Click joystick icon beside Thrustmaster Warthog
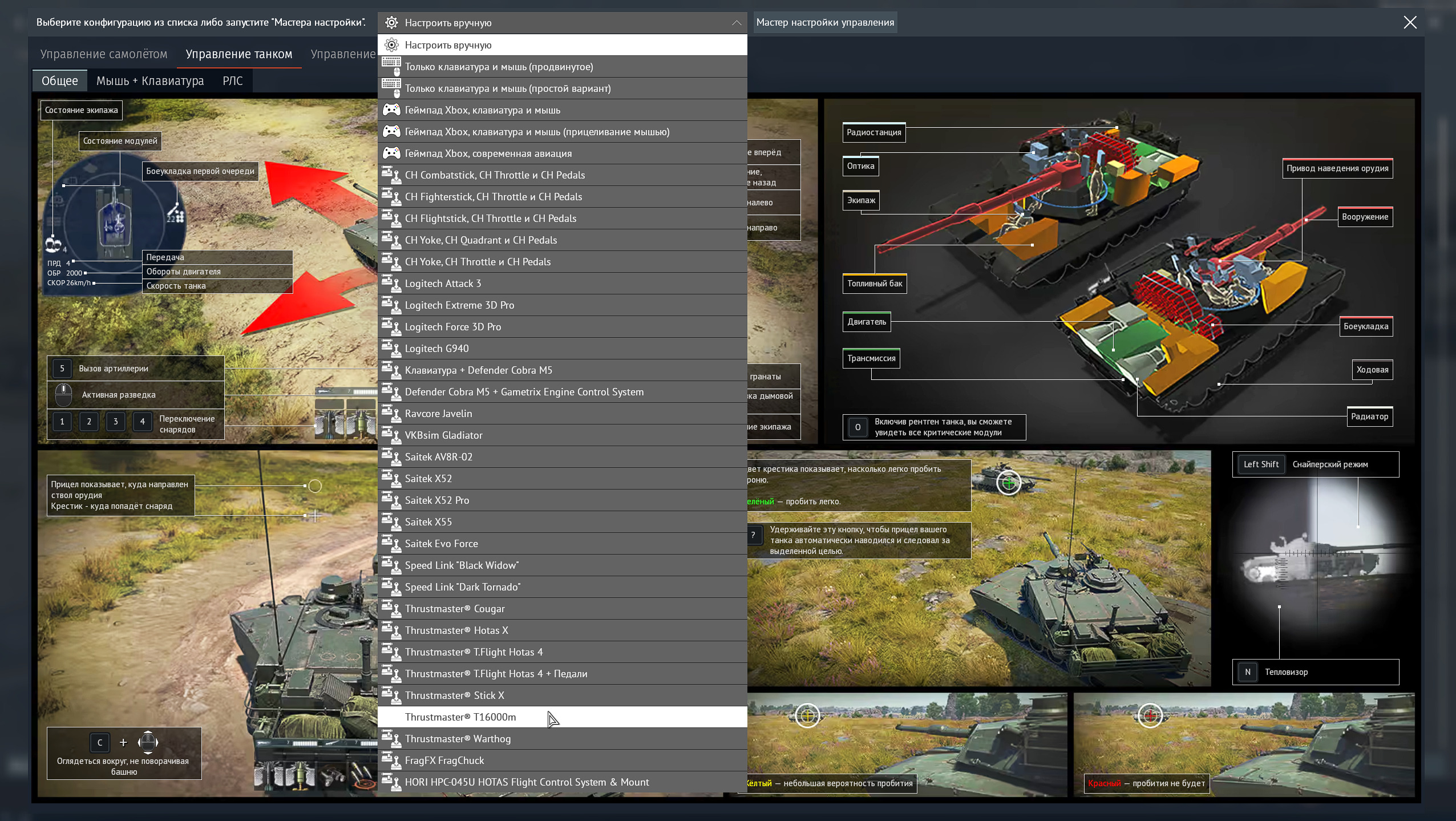 [x=391, y=738]
